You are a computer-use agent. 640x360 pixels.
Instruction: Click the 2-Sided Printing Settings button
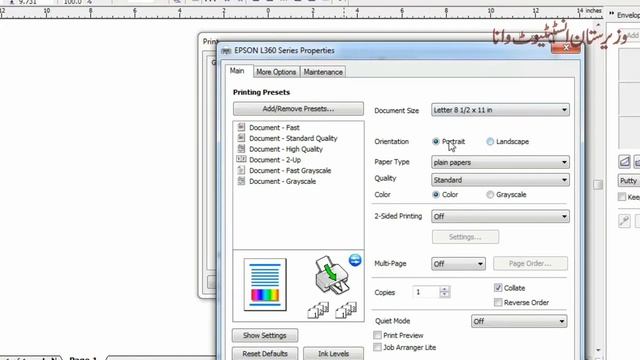click(x=465, y=237)
